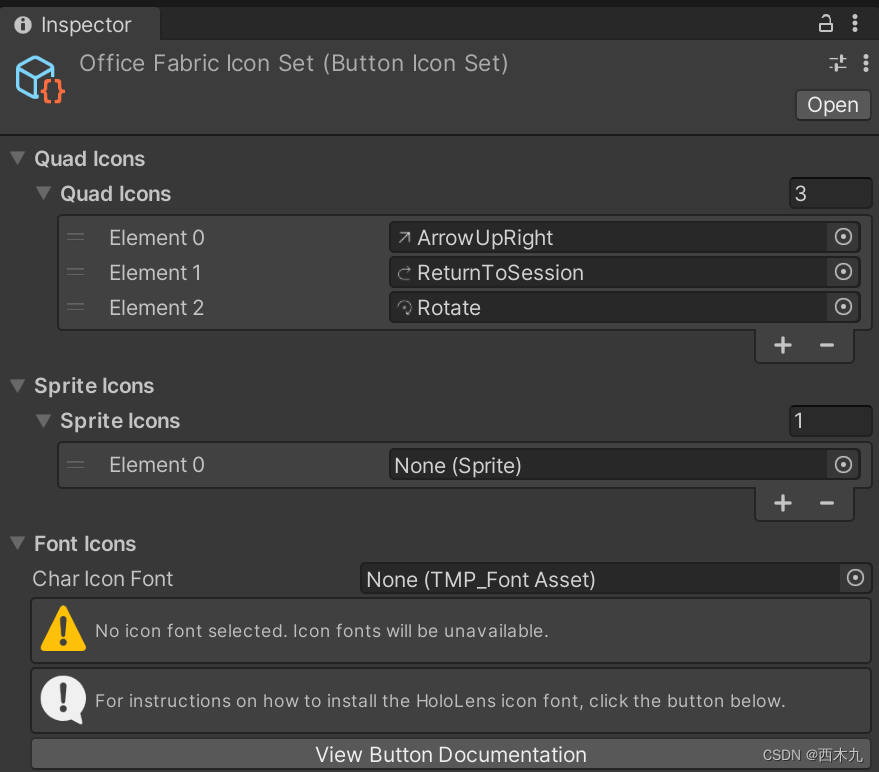Open object picker for Char Icon Font

[855, 578]
